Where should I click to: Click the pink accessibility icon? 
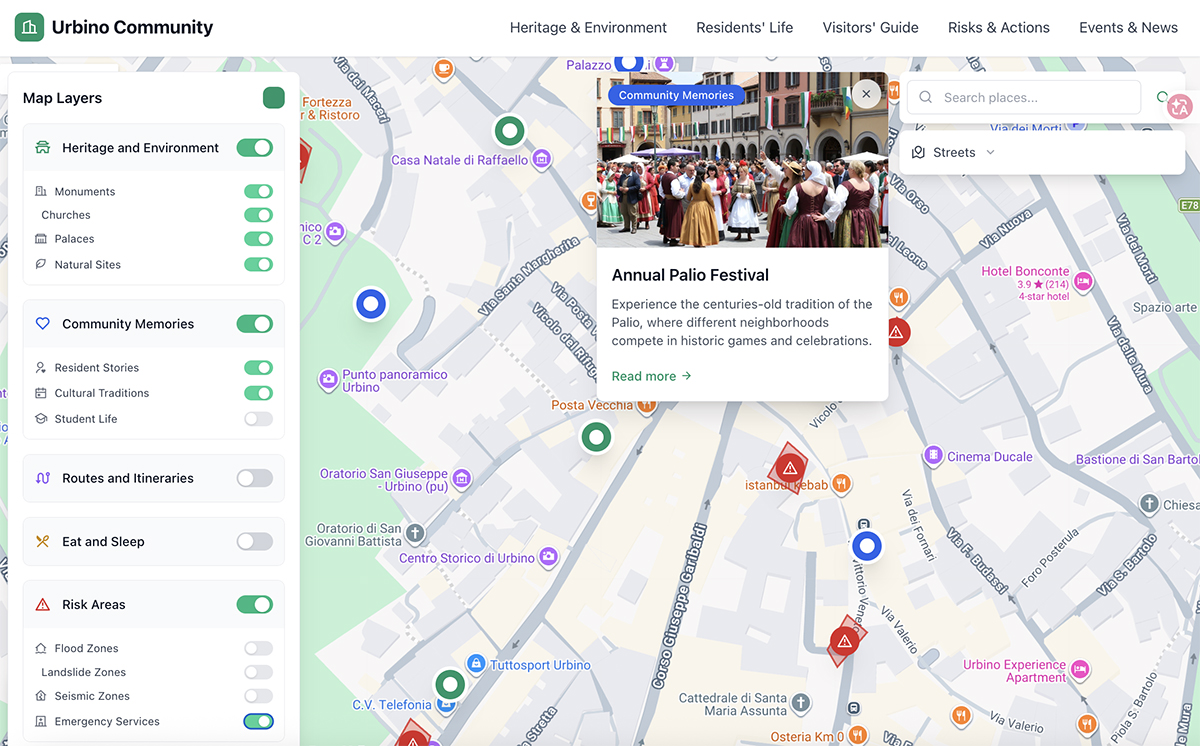tap(1180, 106)
